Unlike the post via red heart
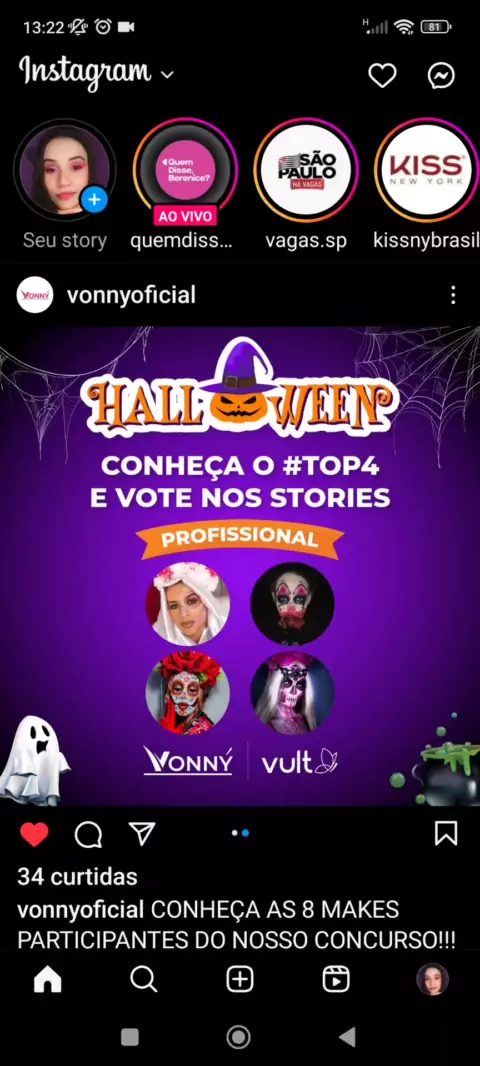 (x=34, y=834)
